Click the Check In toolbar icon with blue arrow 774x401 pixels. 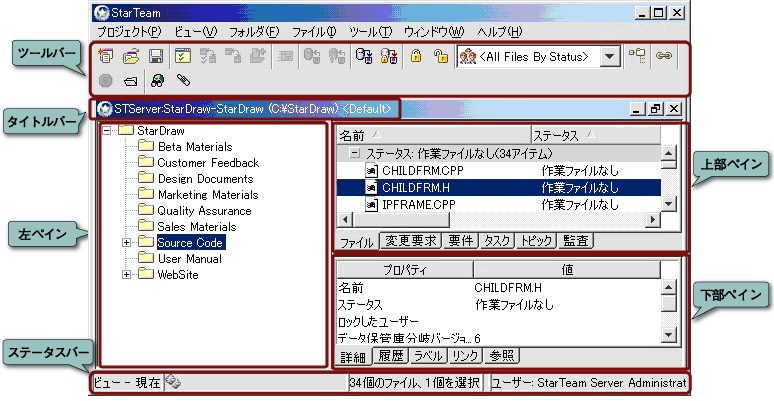pos(364,56)
